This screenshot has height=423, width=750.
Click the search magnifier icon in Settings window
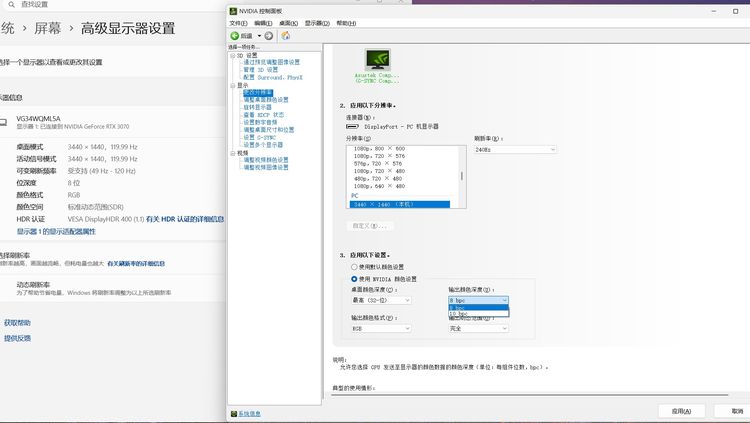click(x=11, y=4)
